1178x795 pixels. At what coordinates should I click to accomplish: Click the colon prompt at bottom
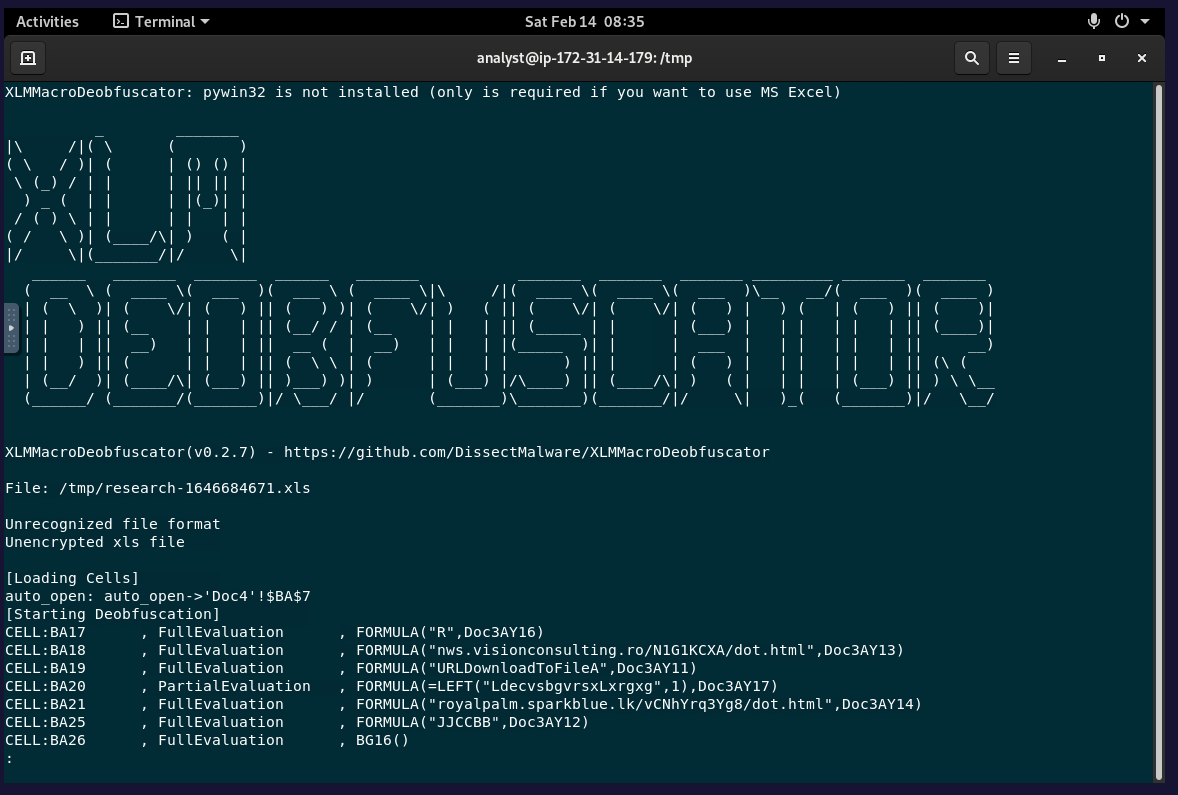(9, 758)
